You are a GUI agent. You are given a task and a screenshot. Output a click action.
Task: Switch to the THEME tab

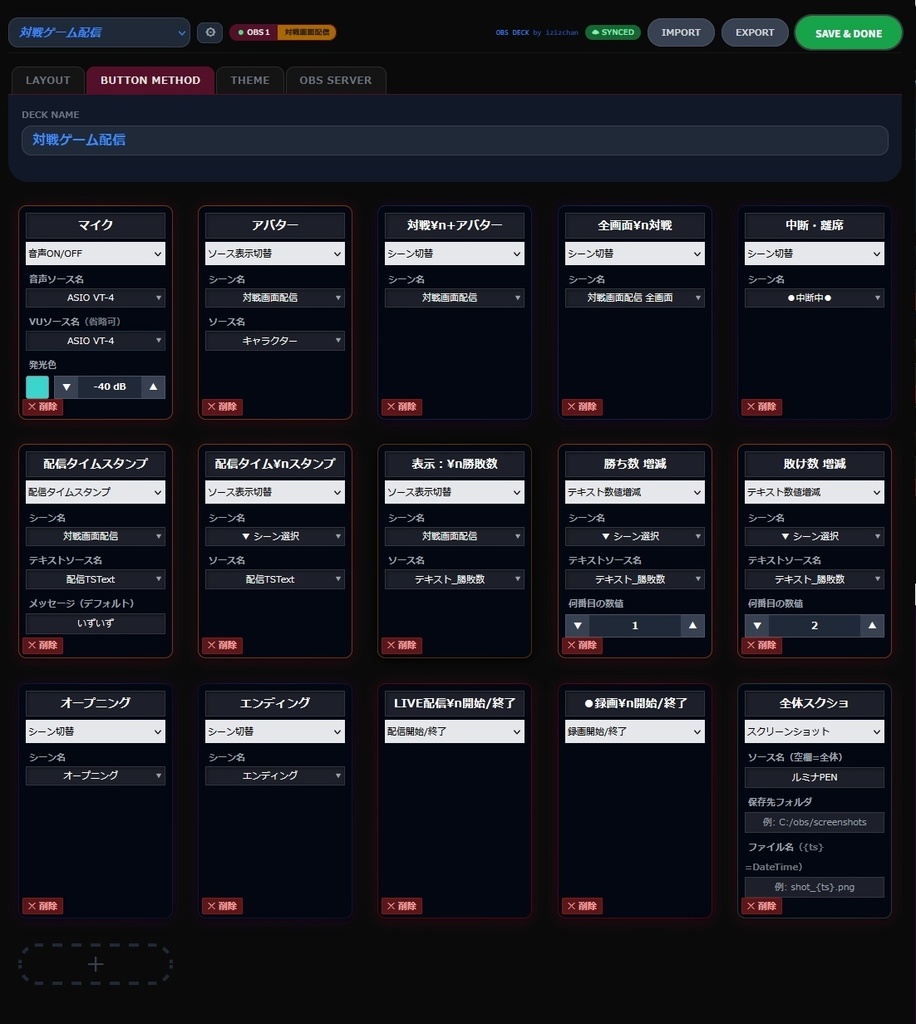click(249, 80)
